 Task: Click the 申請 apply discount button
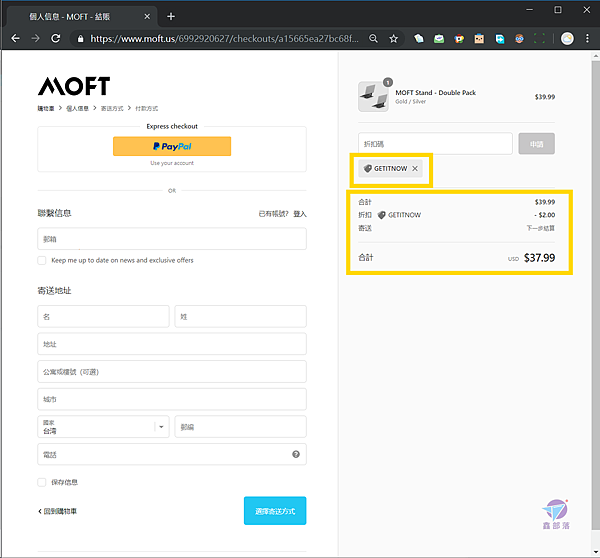pyautogui.click(x=536, y=144)
